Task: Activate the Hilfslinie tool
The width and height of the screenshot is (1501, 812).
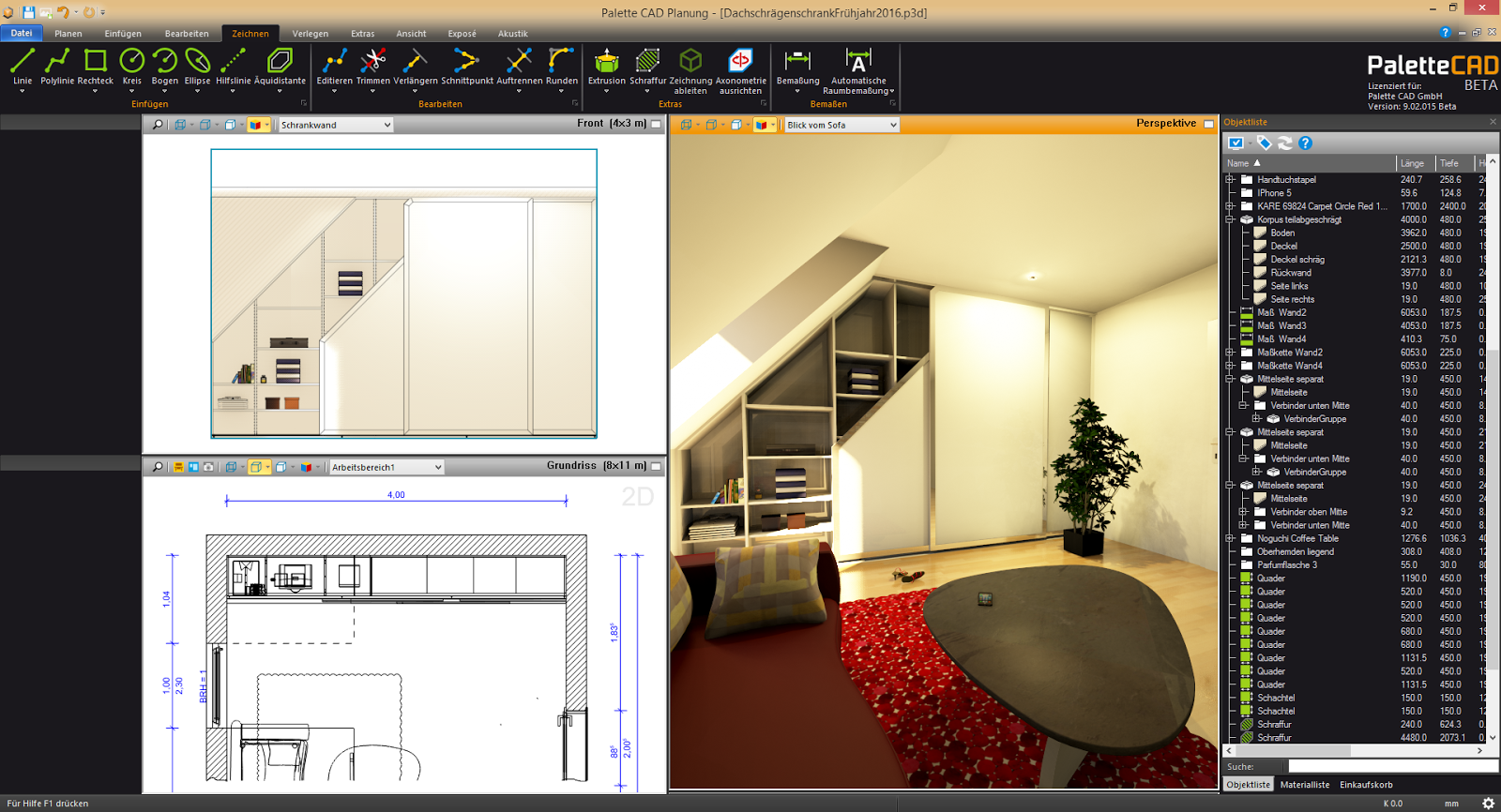Action: click(233, 68)
